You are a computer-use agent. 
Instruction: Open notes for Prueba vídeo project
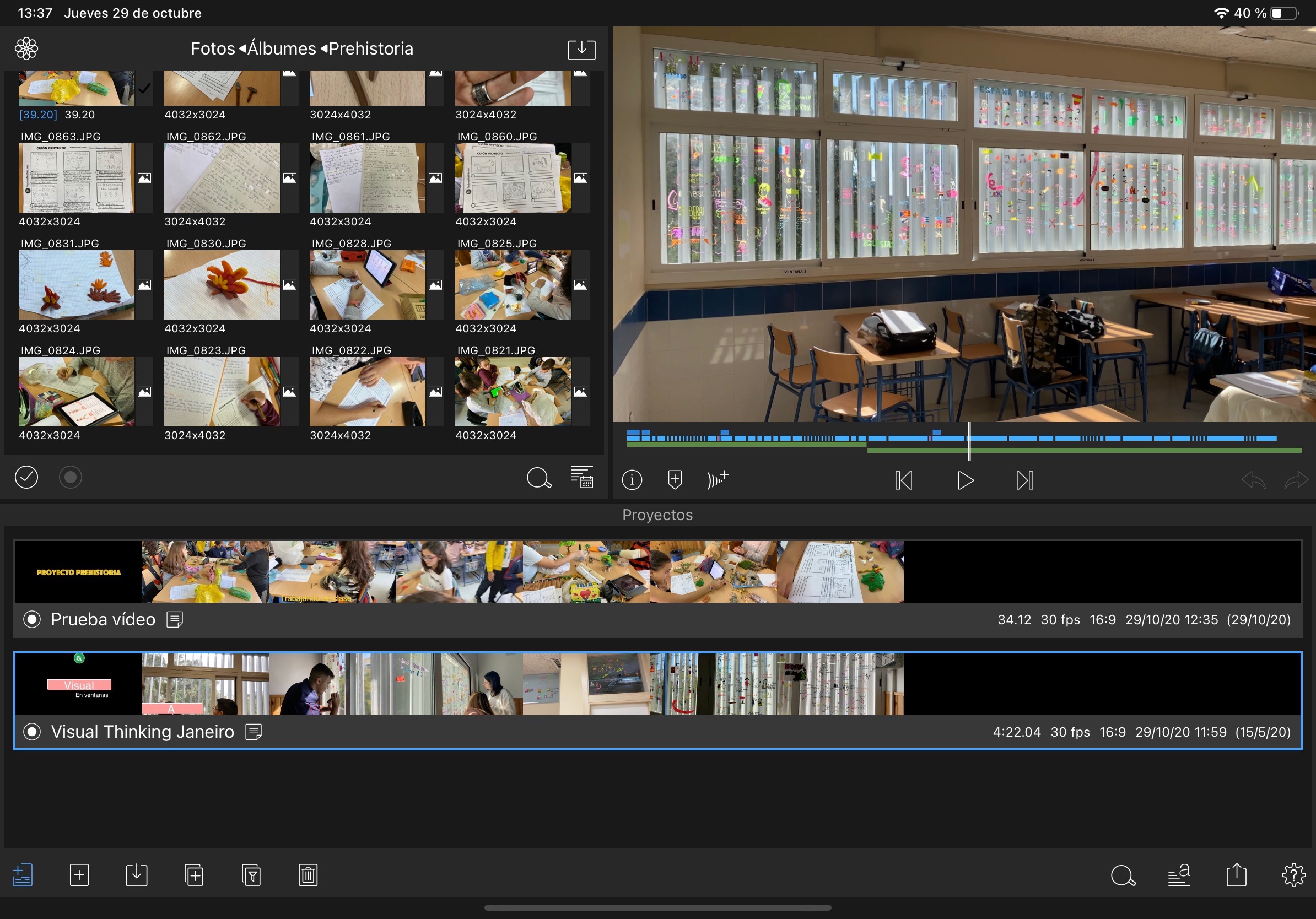point(175,619)
